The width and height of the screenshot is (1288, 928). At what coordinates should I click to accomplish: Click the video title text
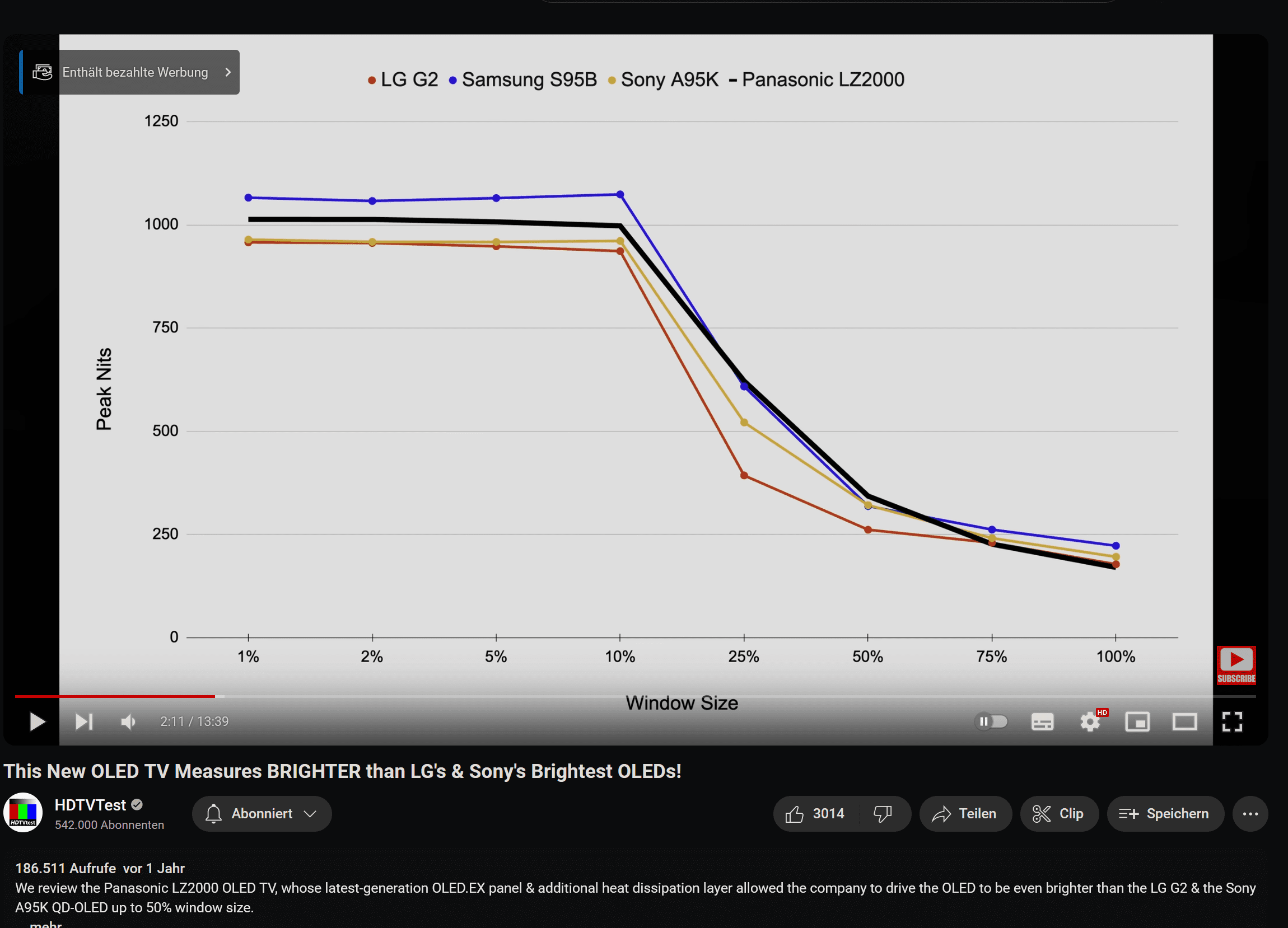pyautogui.click(x=343, y=771)
